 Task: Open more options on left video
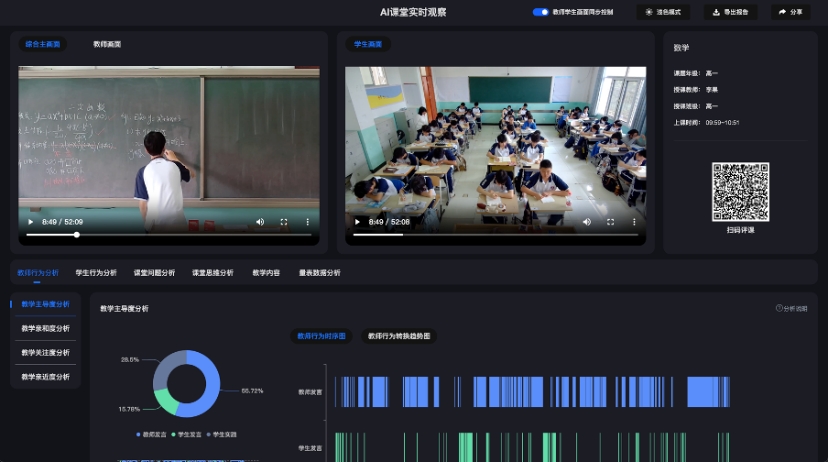pos(307,222)
